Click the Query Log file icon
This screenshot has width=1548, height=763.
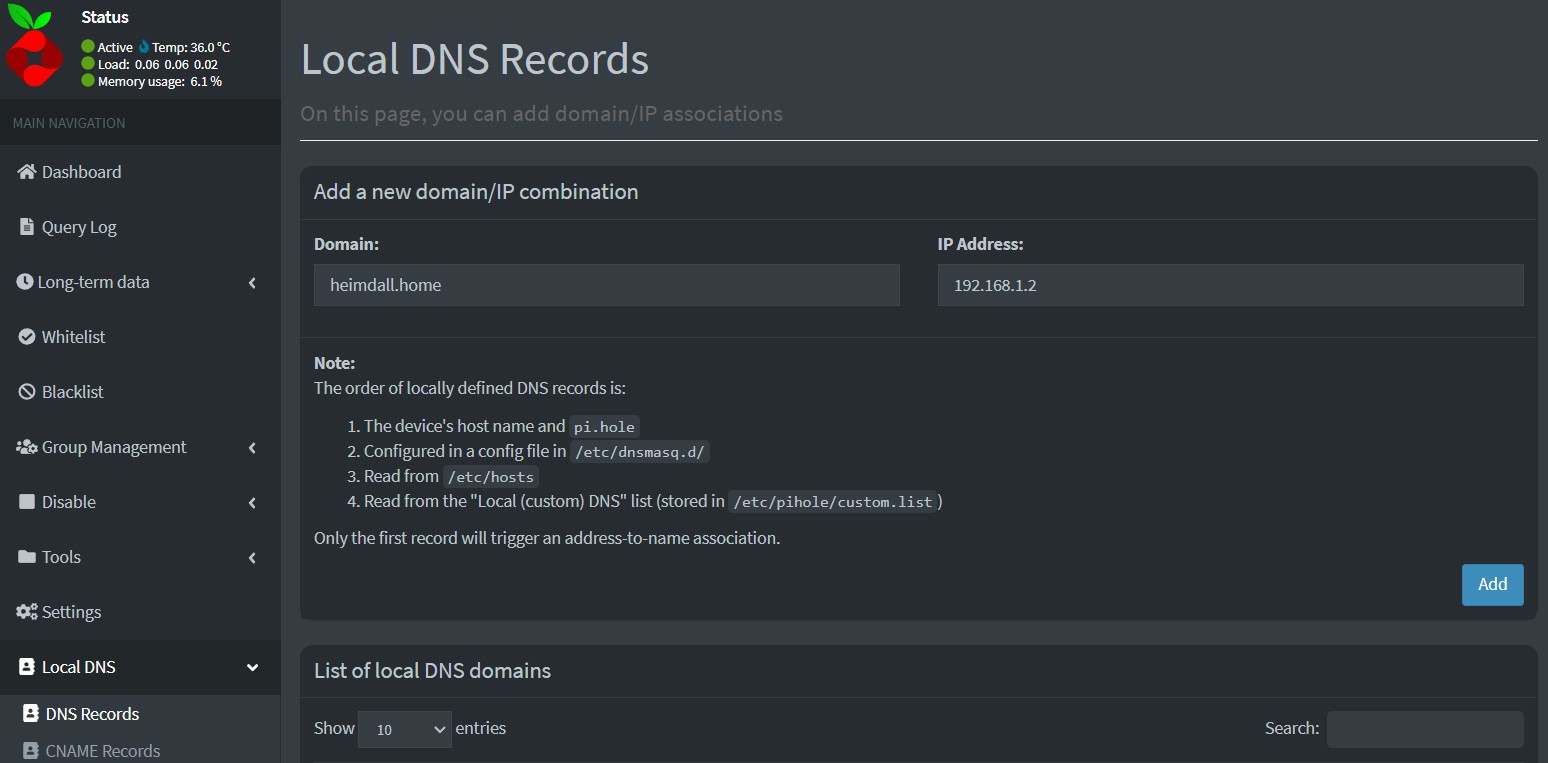coord(27,227)
